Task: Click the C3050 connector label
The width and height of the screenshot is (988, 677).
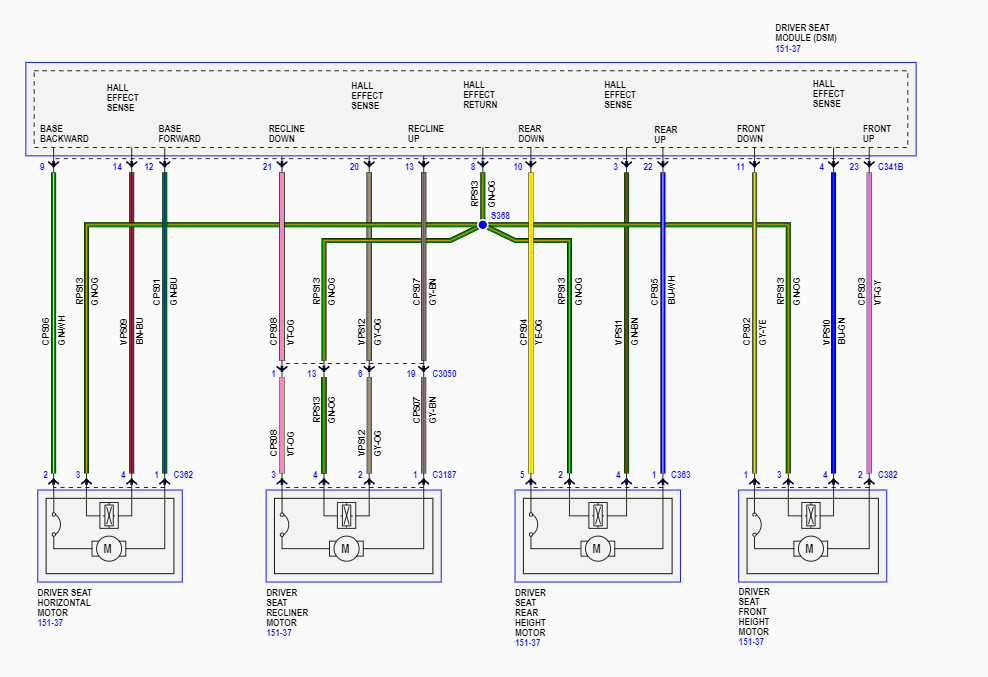Action: (x=443, y=373)
